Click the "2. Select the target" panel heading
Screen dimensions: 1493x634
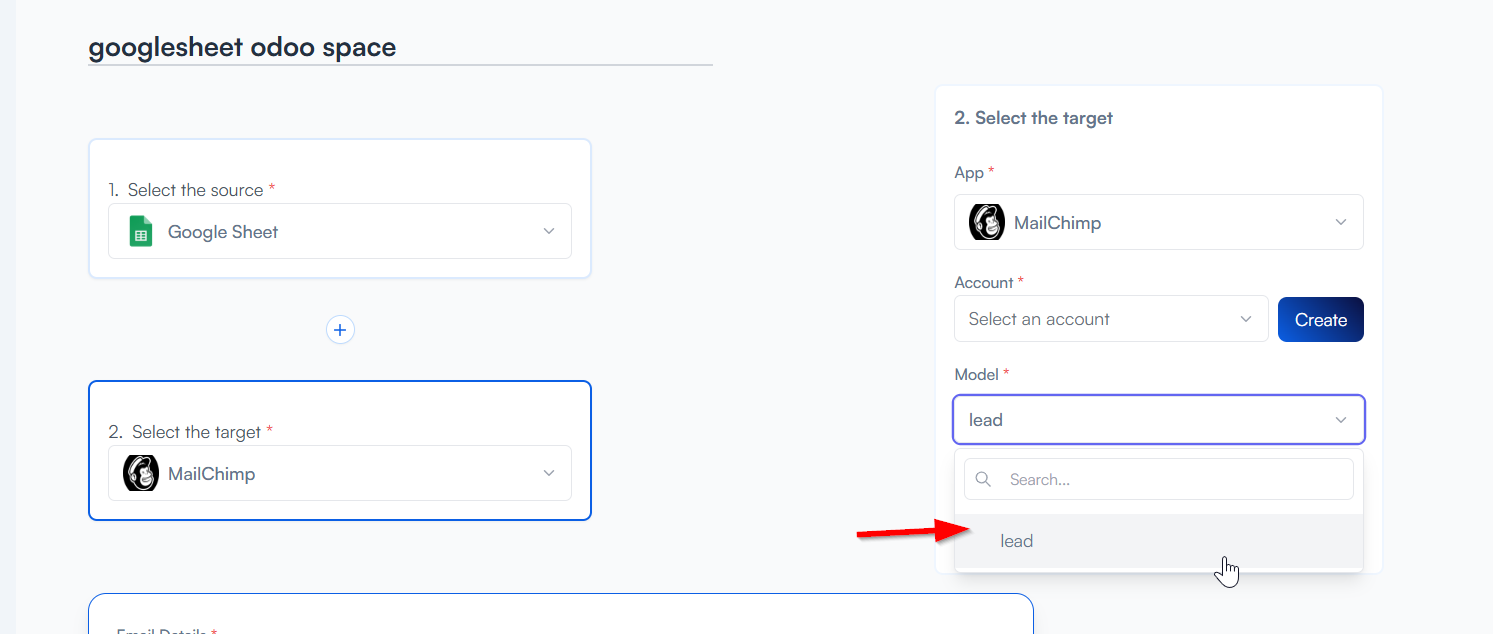[x=1033, y=118]
